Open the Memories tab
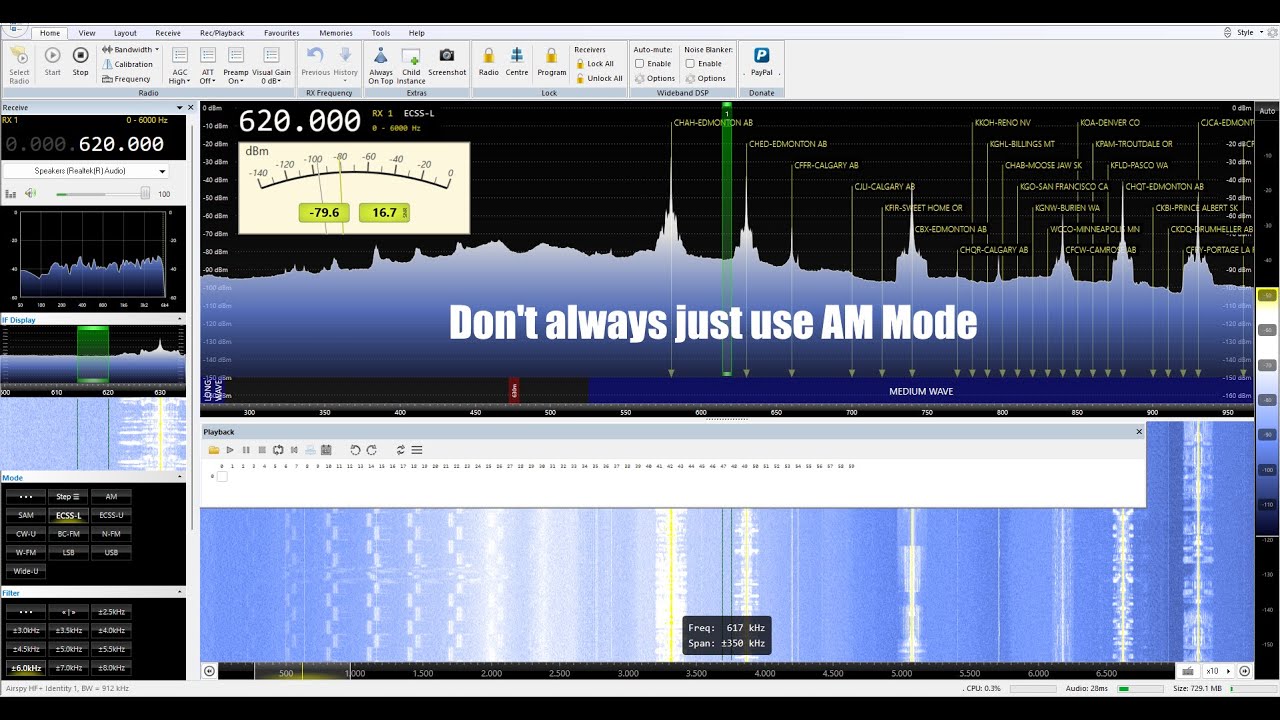 [336, 33]
